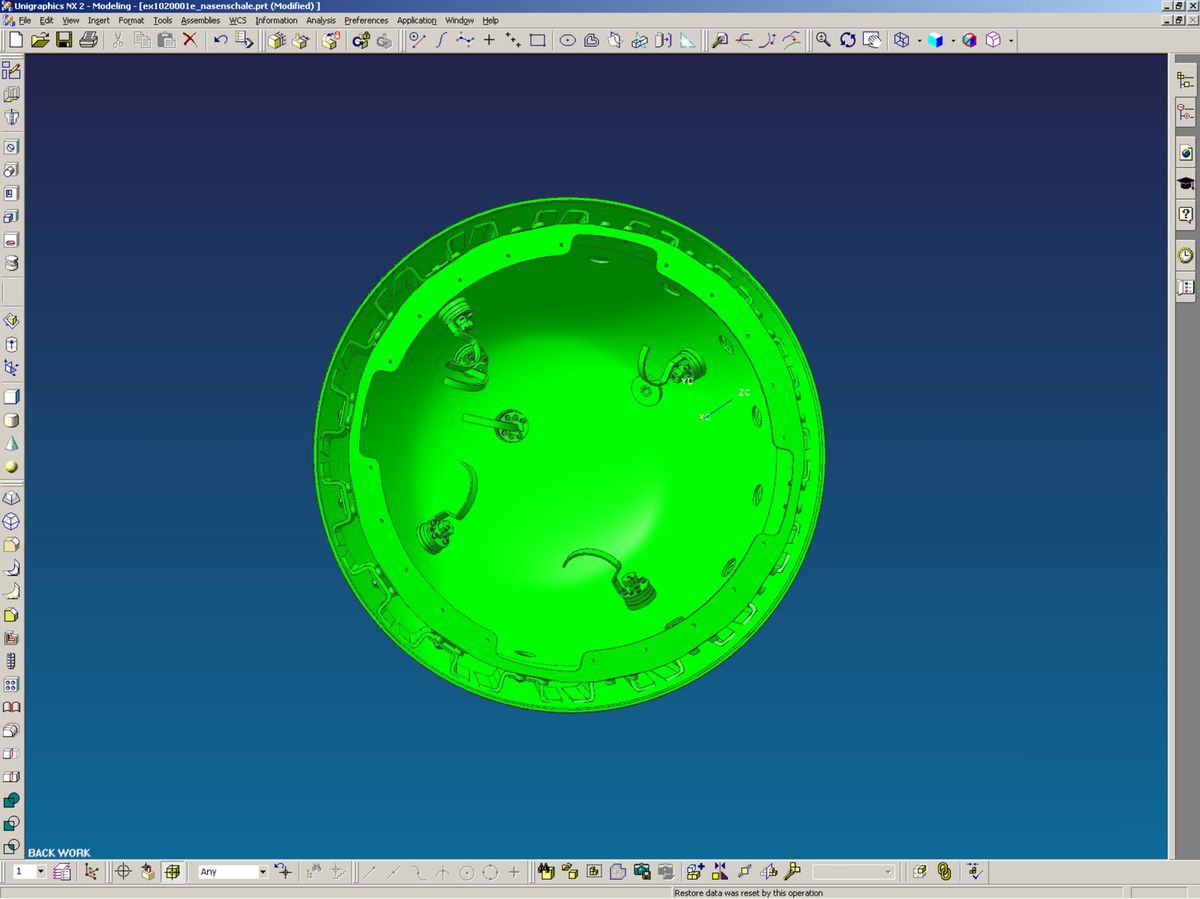Click the Layer Settings icon beside layer box
Screen dimensions: 1200x899
[x=62, y=872]
